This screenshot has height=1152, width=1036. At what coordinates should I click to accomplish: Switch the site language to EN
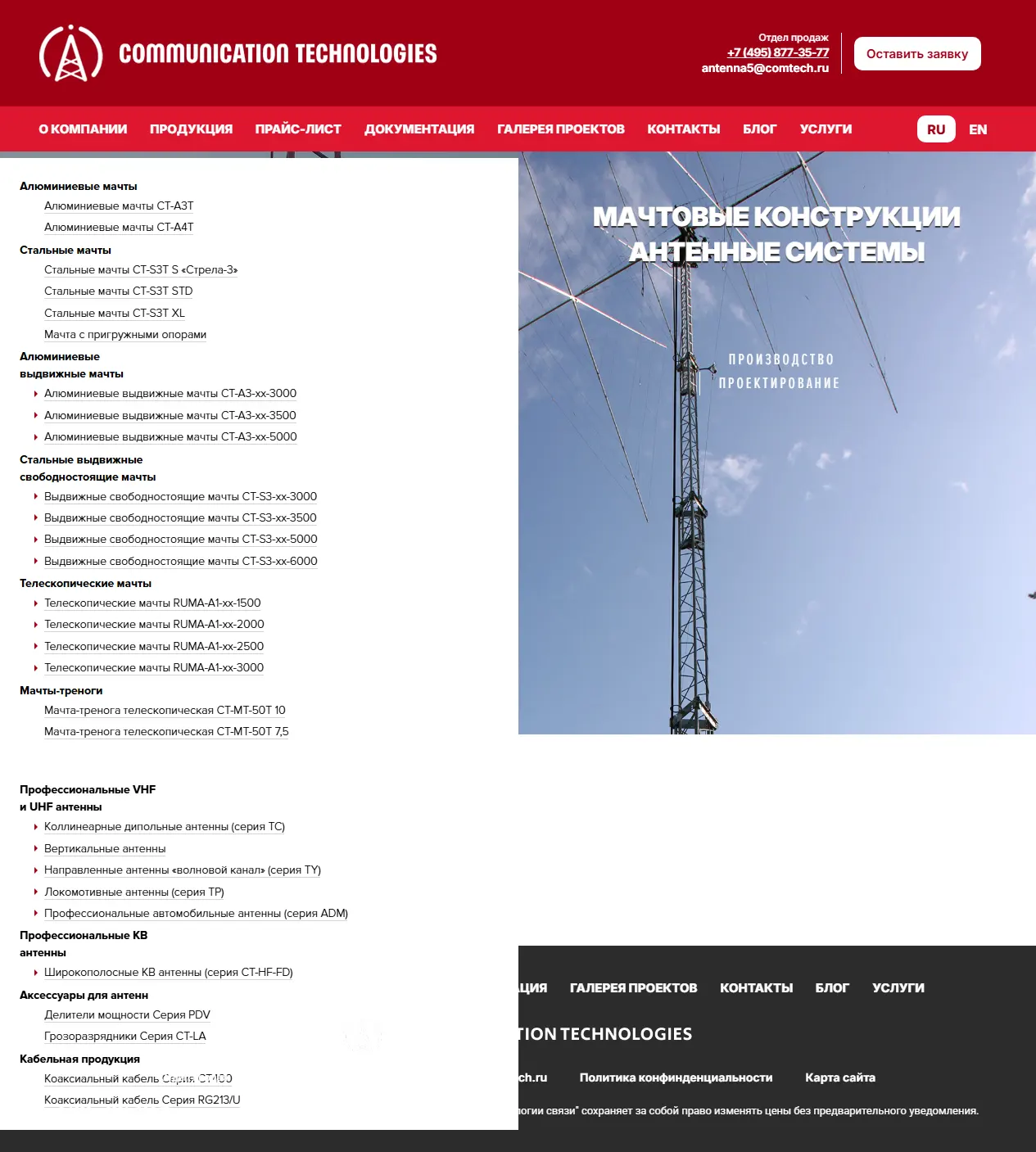pyautogui.click(x=978, y=129)
